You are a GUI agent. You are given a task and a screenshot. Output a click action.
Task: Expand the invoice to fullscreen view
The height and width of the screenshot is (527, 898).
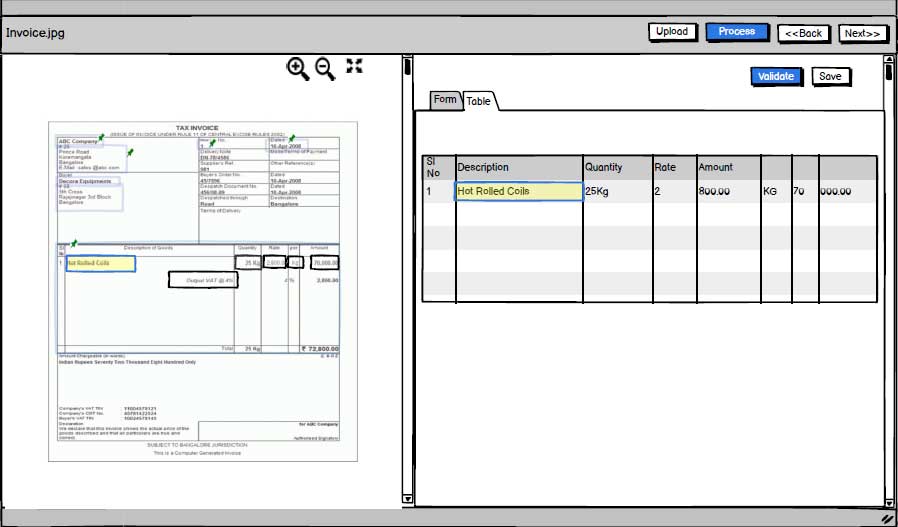point(354,66)
